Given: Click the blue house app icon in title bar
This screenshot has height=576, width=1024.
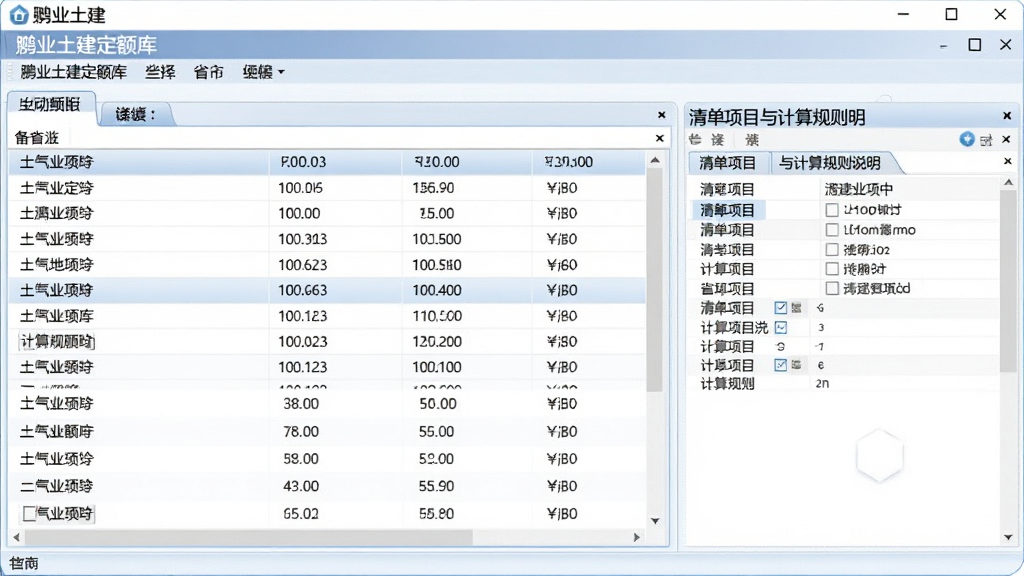Looking at the screenshot, I should pyautogui.click(x=19, y=14).
